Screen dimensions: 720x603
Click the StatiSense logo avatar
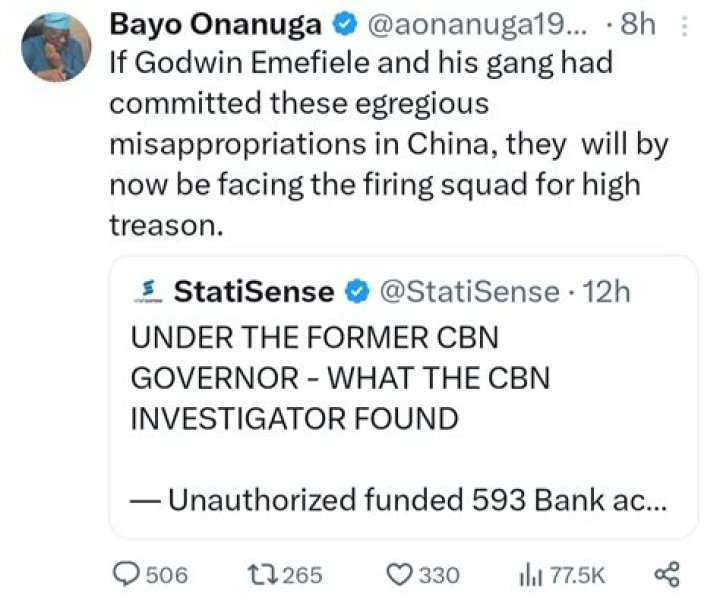(x=148, y=291)
